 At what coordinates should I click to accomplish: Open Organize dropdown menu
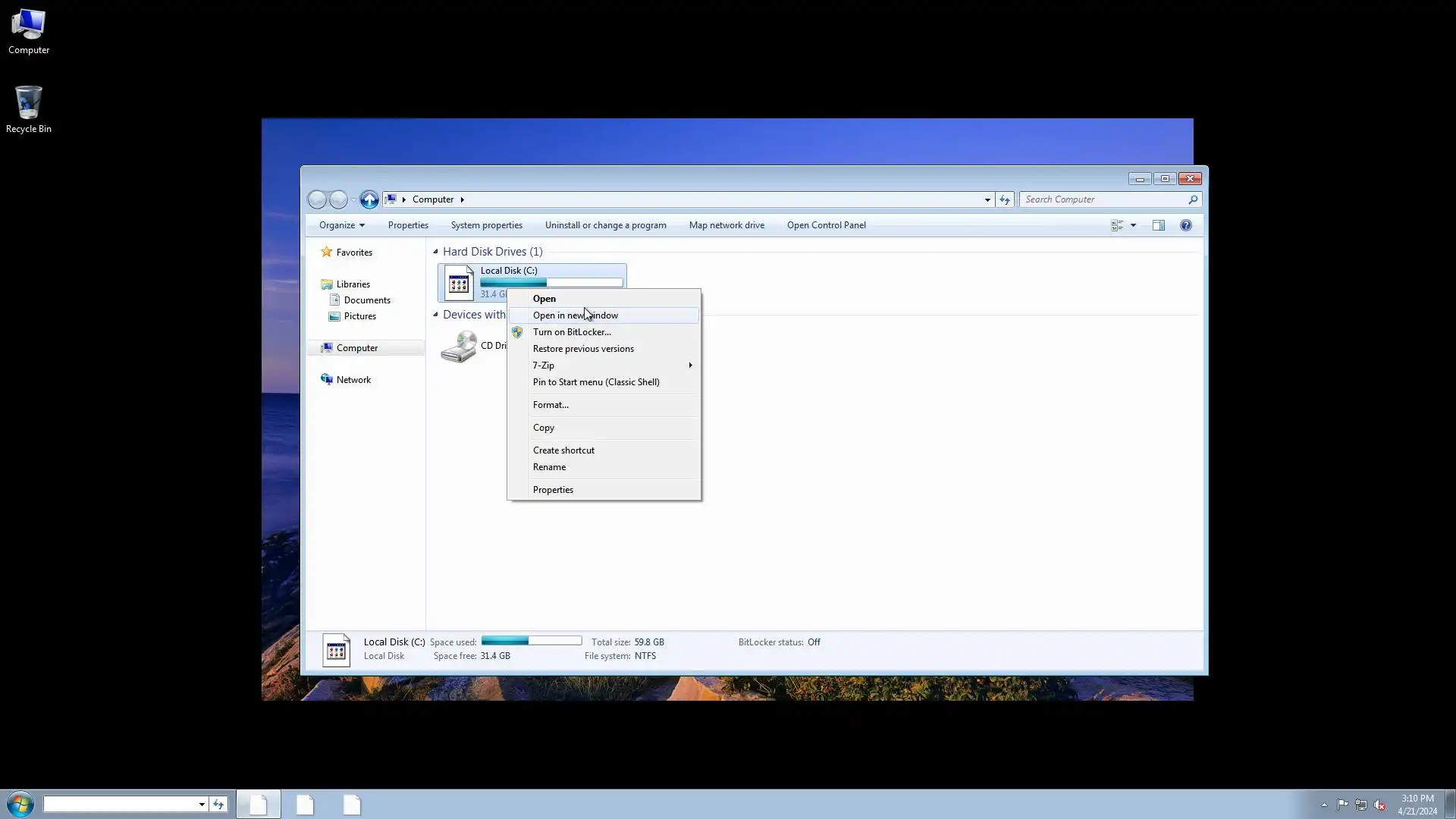(341, 225)
